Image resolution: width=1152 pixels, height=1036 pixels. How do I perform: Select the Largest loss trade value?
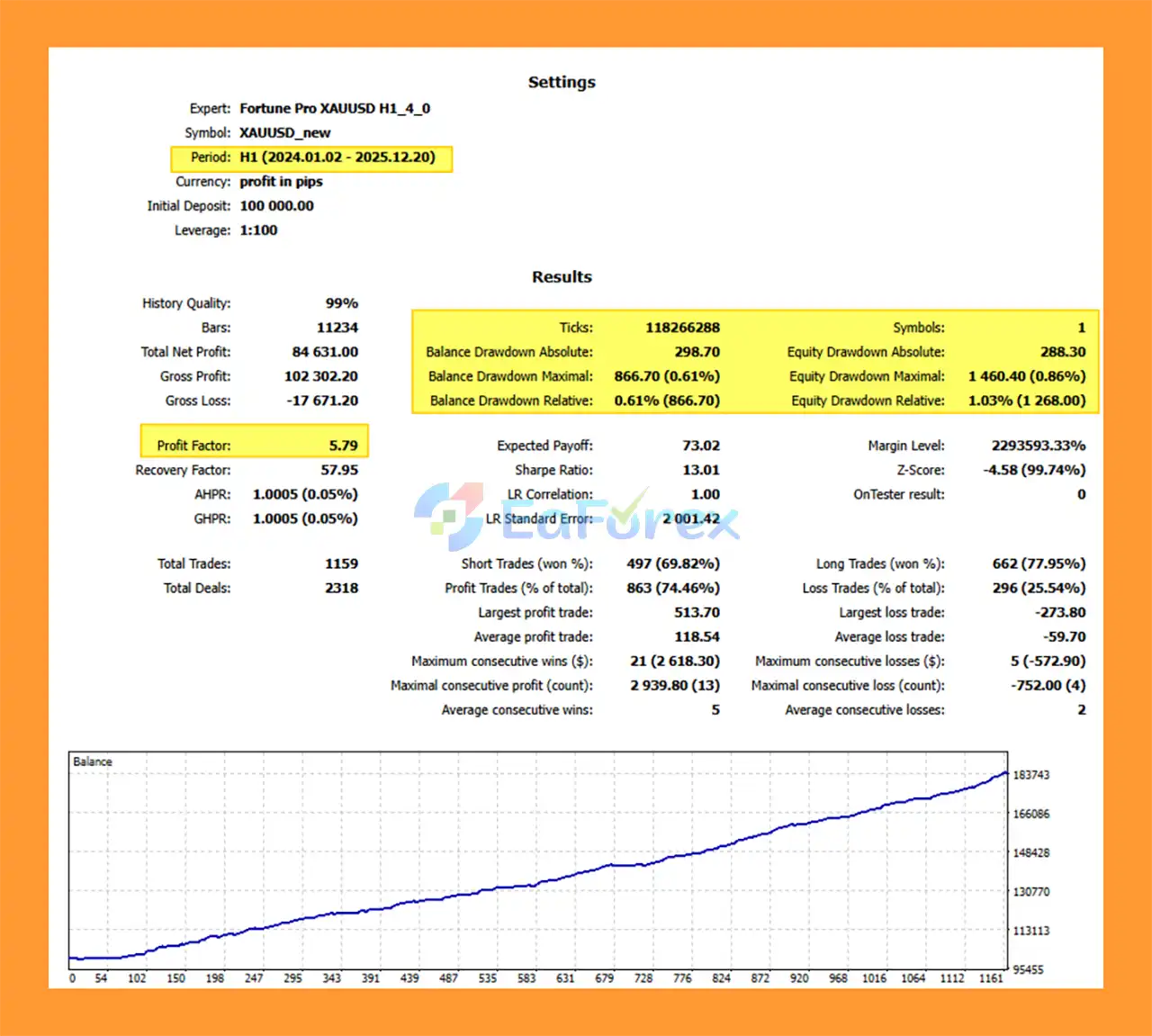[x=1062, y=612]
